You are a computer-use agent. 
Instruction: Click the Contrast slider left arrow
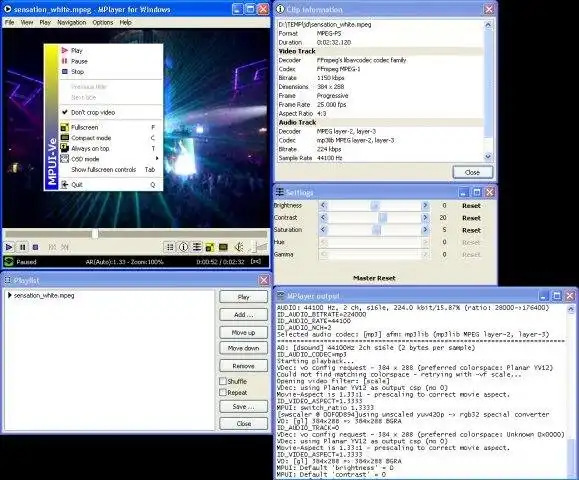click(323, 217)
